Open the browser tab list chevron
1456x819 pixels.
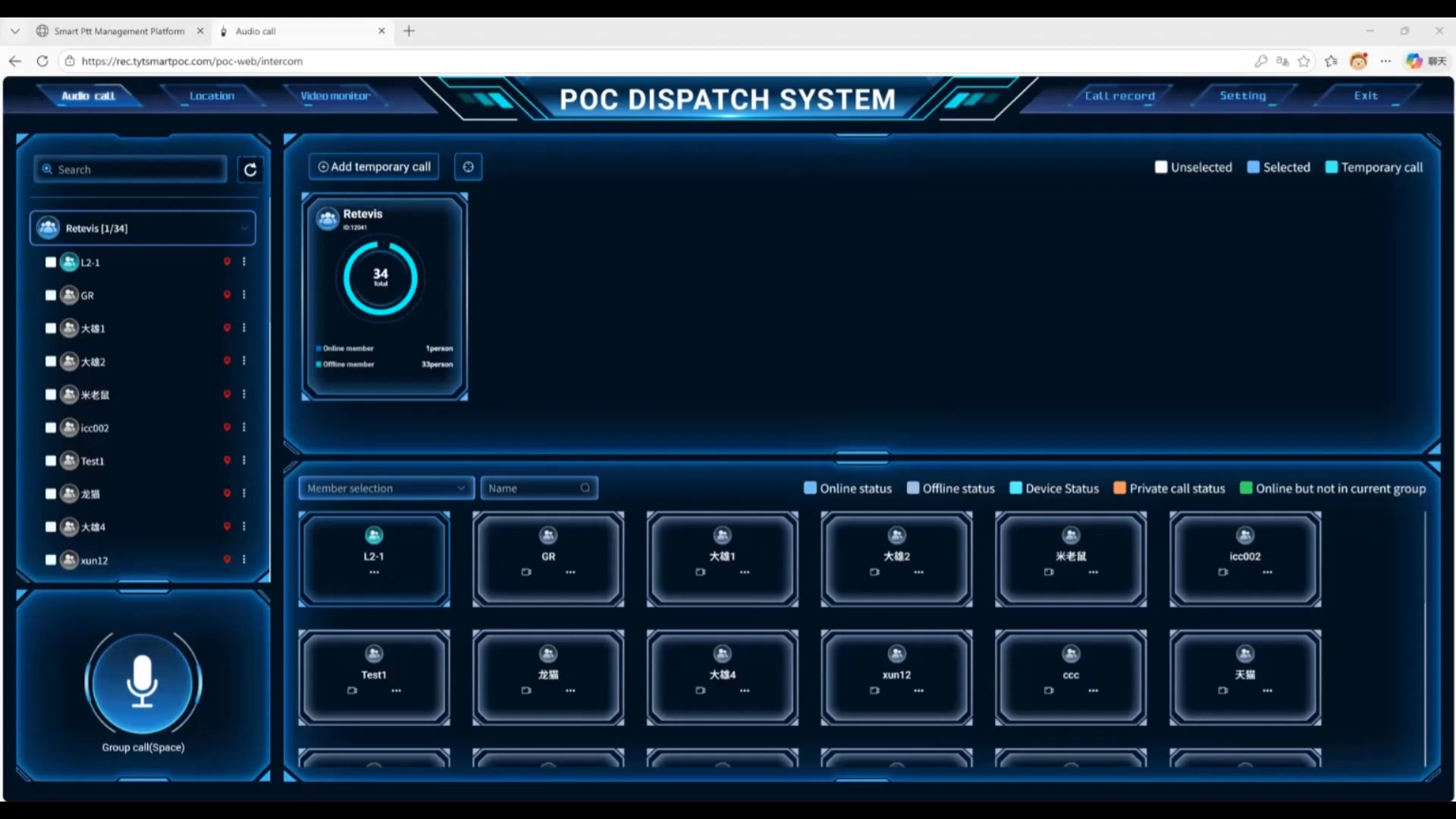tap(15, 31)
